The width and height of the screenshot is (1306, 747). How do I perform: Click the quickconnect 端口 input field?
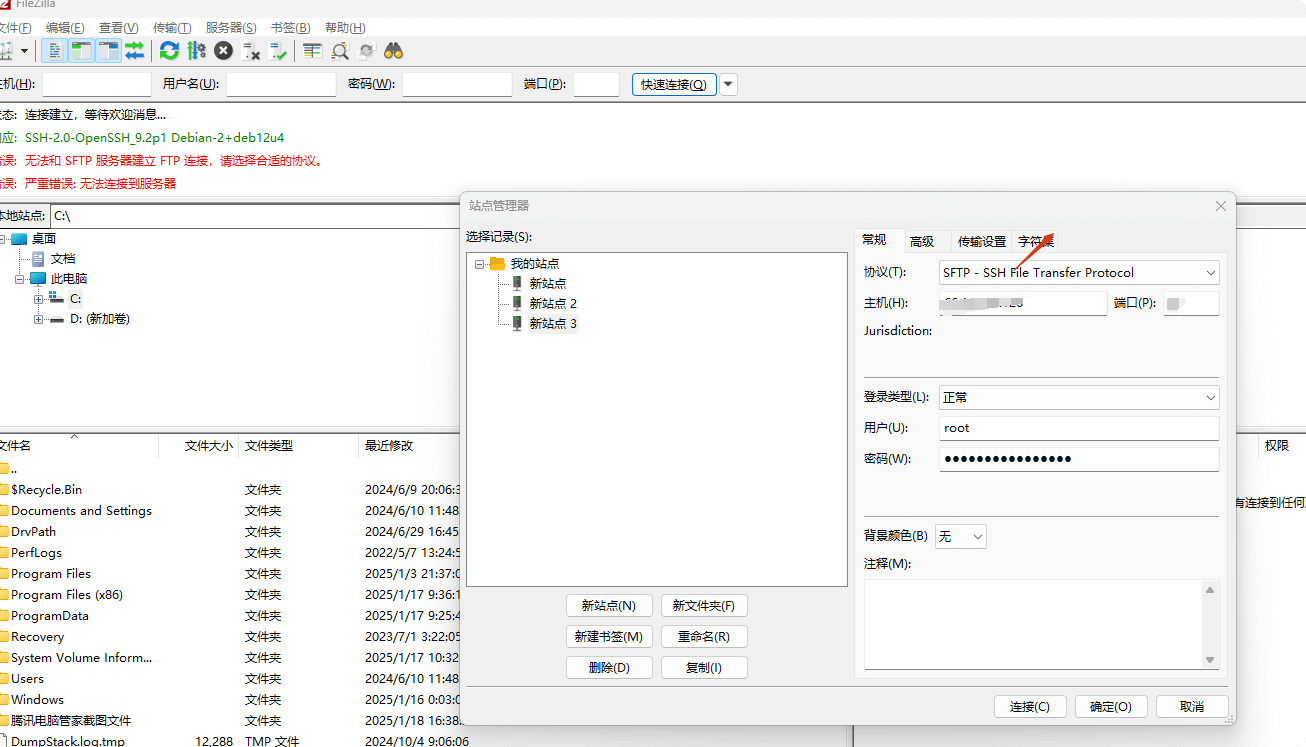(596, 84)
